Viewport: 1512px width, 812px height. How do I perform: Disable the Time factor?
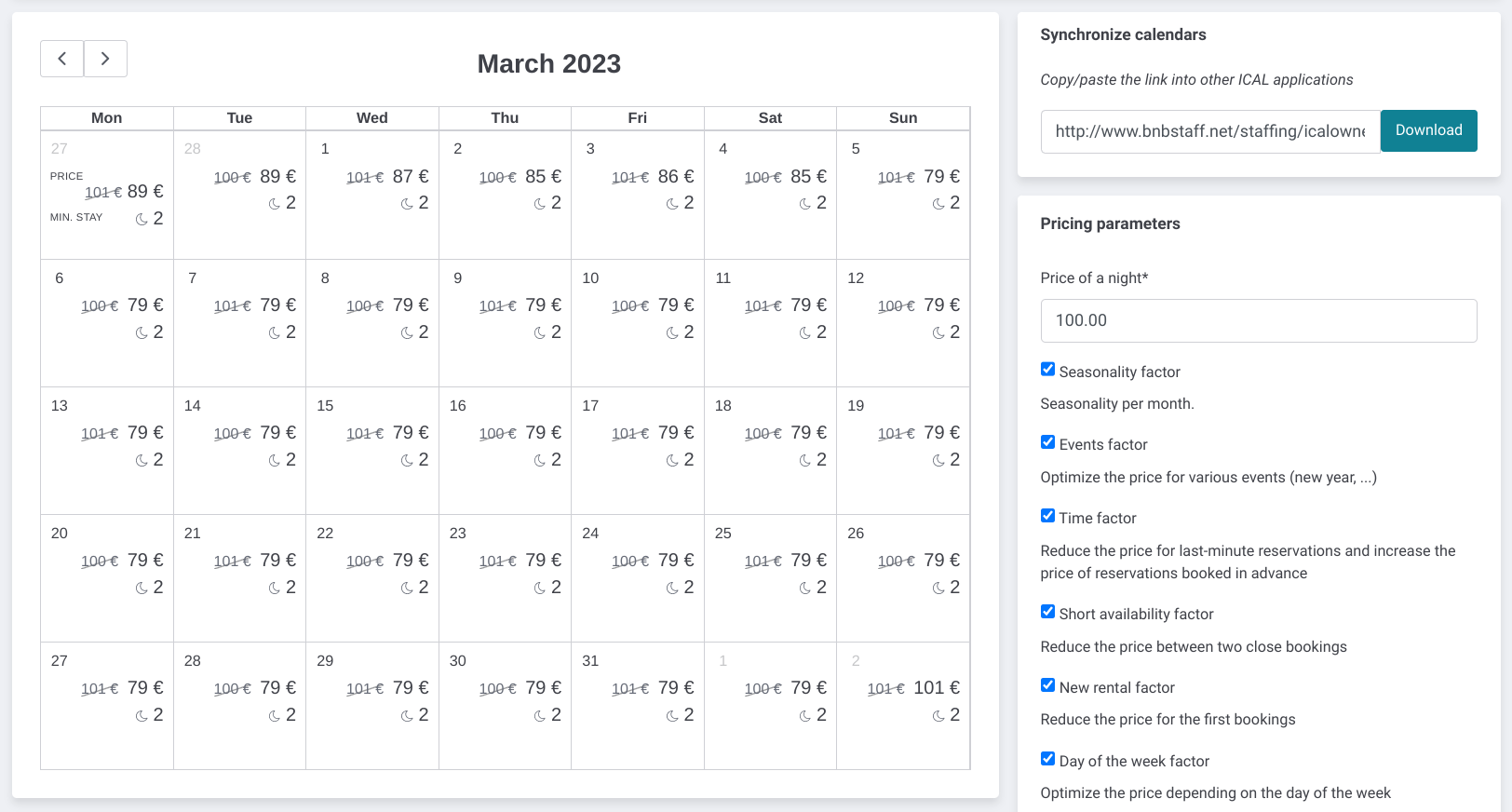tap(1047, 515)
